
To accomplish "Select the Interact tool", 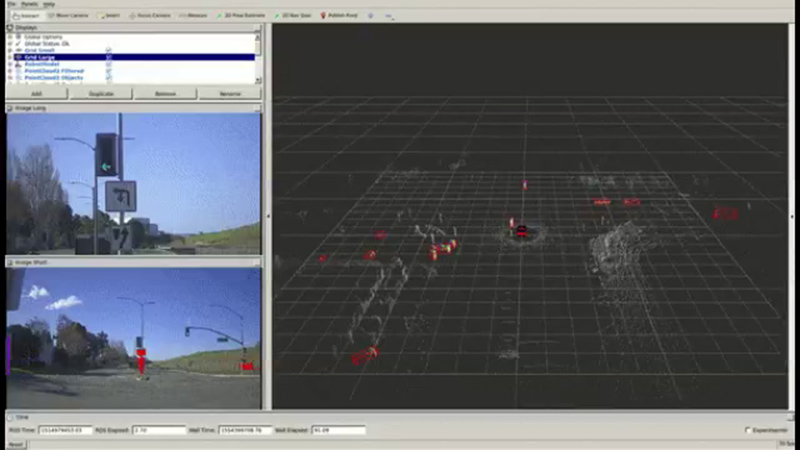I will [26, 16].
